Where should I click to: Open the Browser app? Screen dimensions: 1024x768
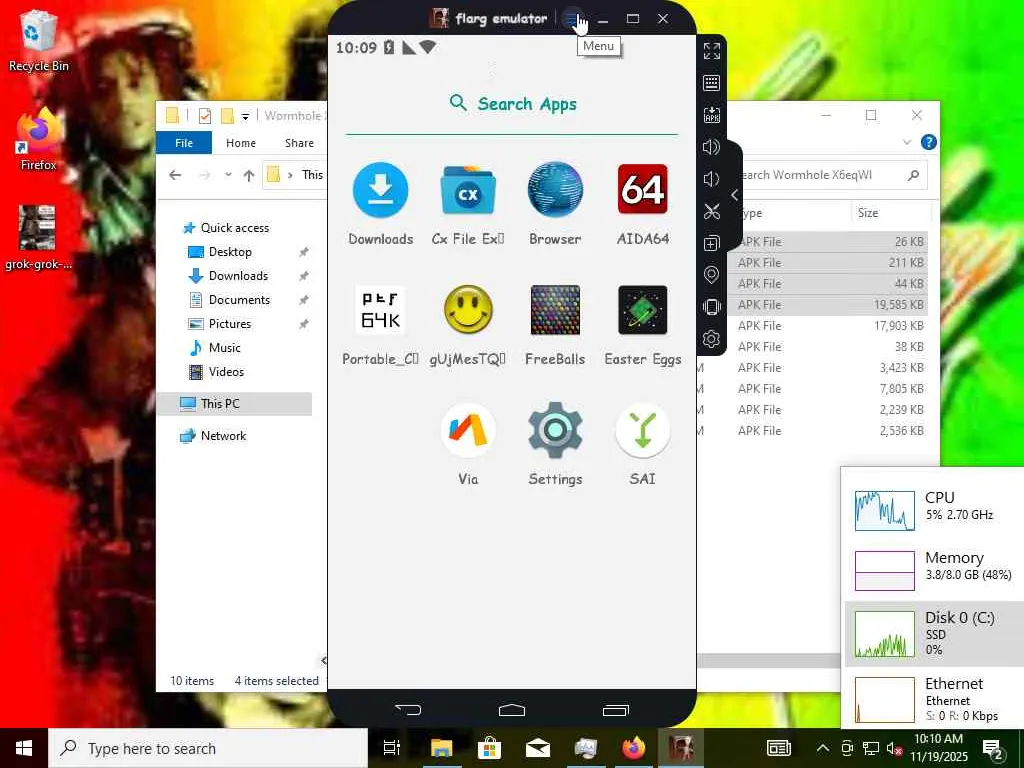pos(555,190)
